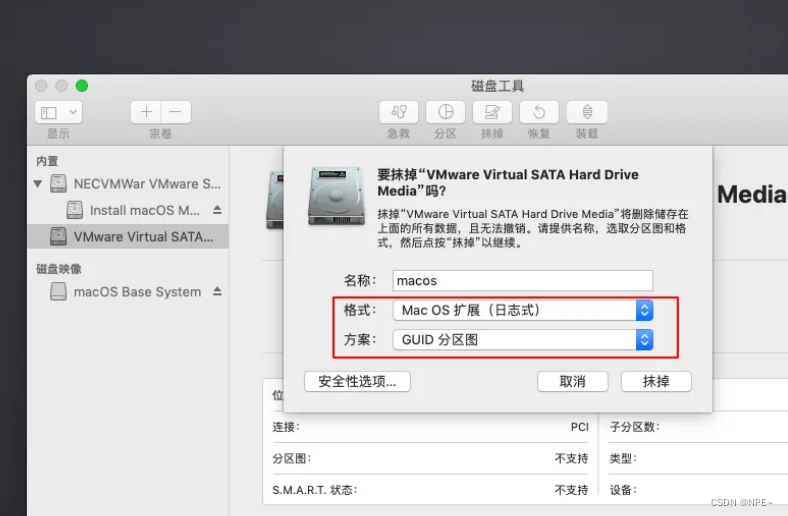Viewport: 788px width, 516px height.
Task: Click the 安全性选项... button
Action: (357, 381)
